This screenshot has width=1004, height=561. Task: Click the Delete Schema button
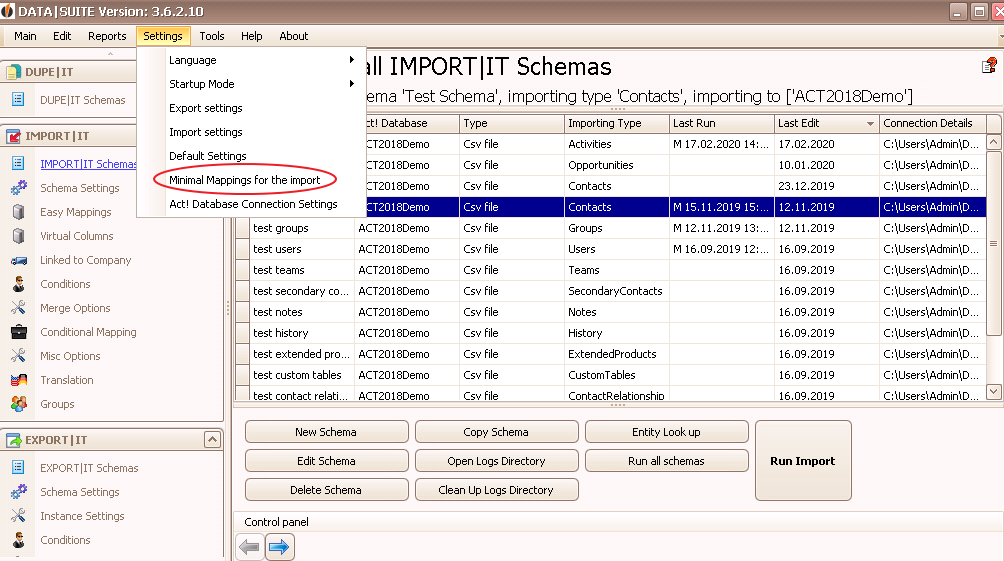click(x=326, y=490)
